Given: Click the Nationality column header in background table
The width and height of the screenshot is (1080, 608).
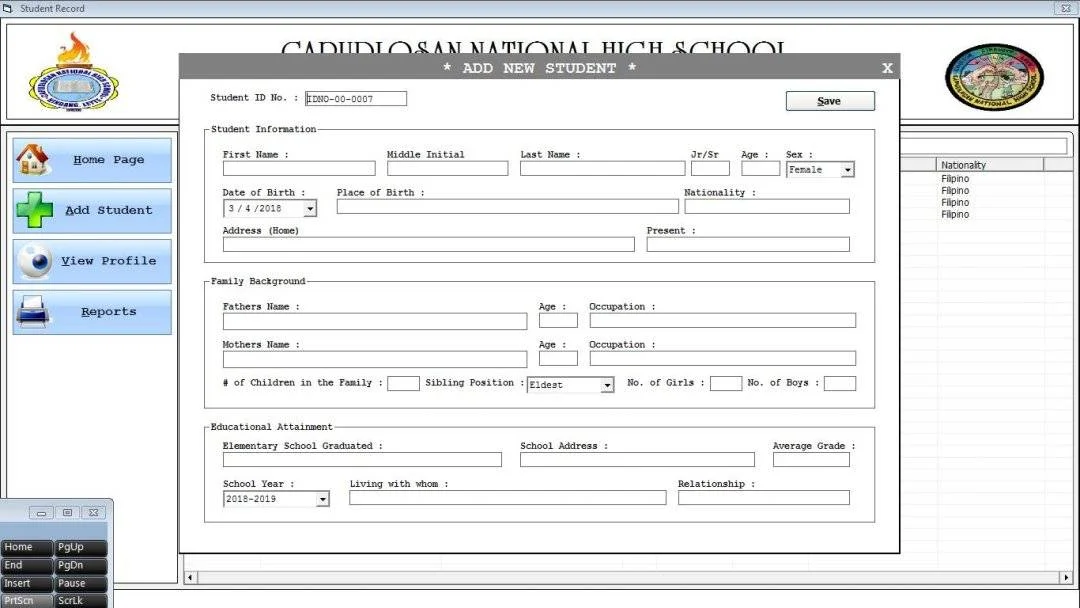Looking at the screenshot, I should pos(990,165).
